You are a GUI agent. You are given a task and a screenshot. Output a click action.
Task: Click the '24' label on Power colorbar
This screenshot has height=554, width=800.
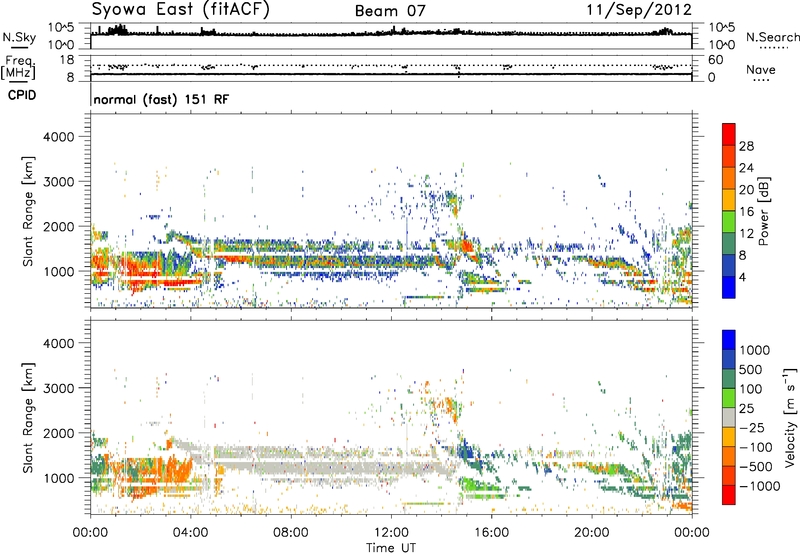pyautogui.click(x=746, y=168)
